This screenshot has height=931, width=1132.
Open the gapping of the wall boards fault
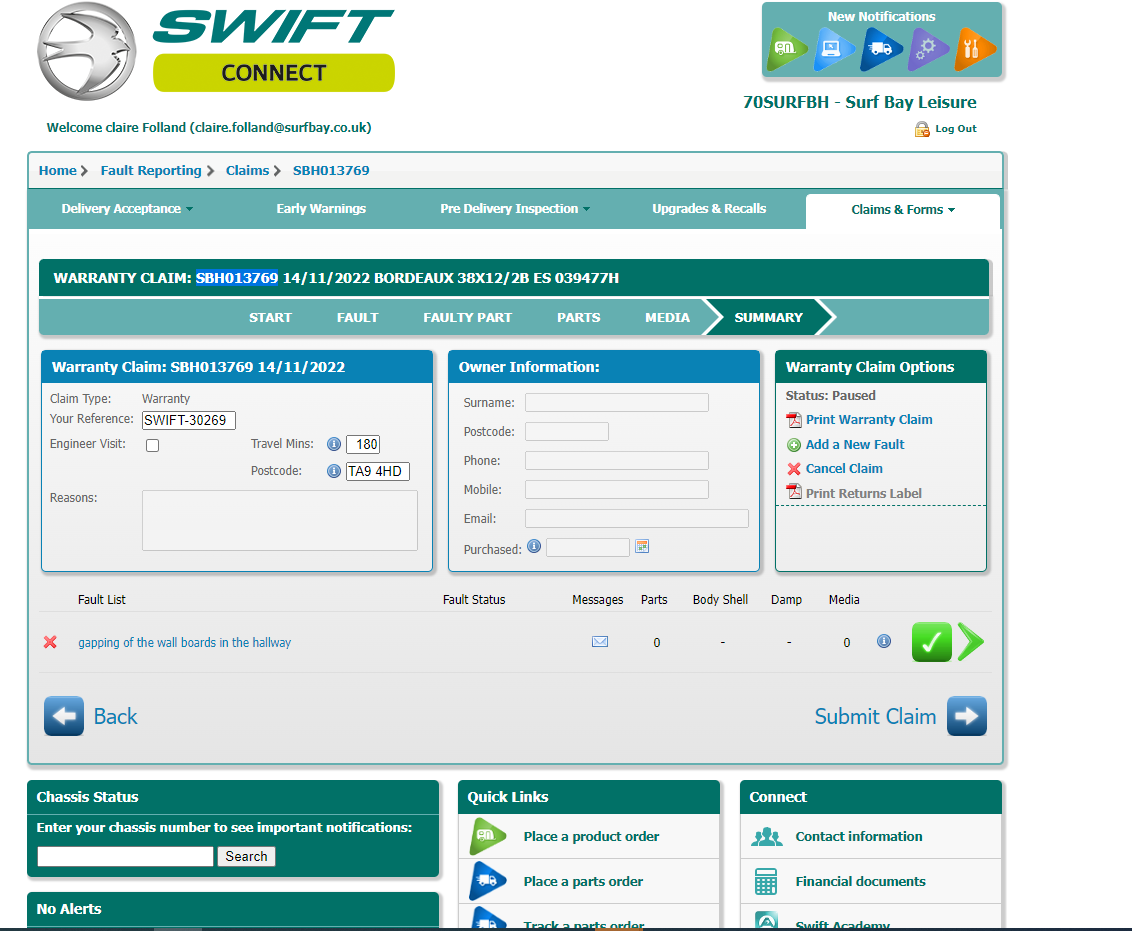pyautogui.click(x=185, y=642)
